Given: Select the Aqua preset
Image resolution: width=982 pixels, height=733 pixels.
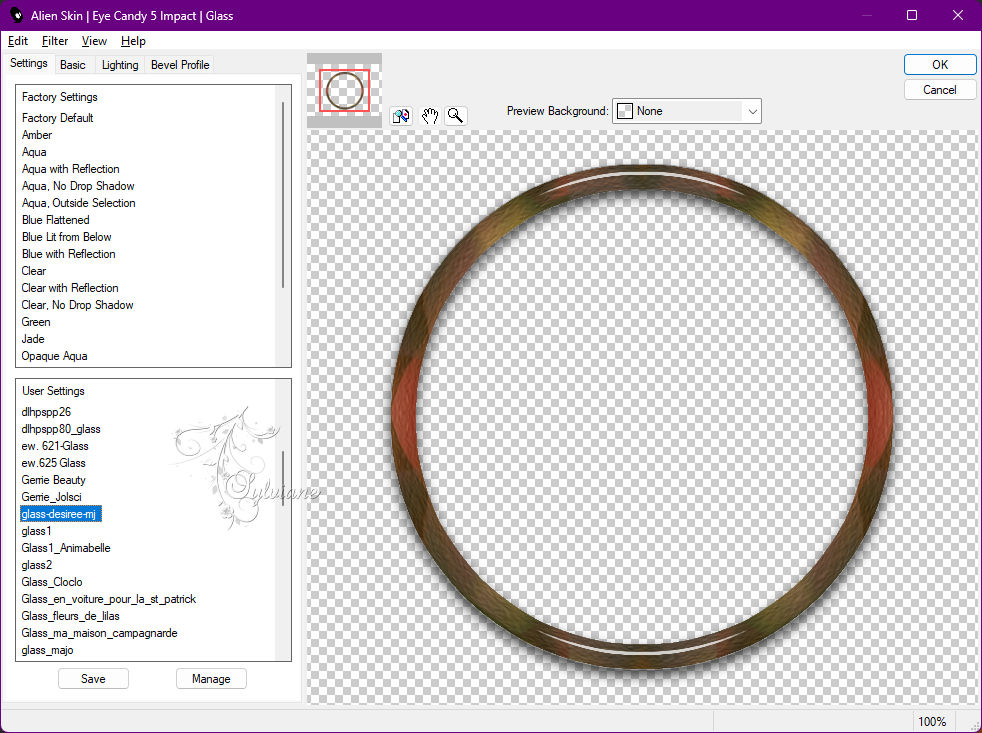Looking at the screenshot, I should [34, 152].
